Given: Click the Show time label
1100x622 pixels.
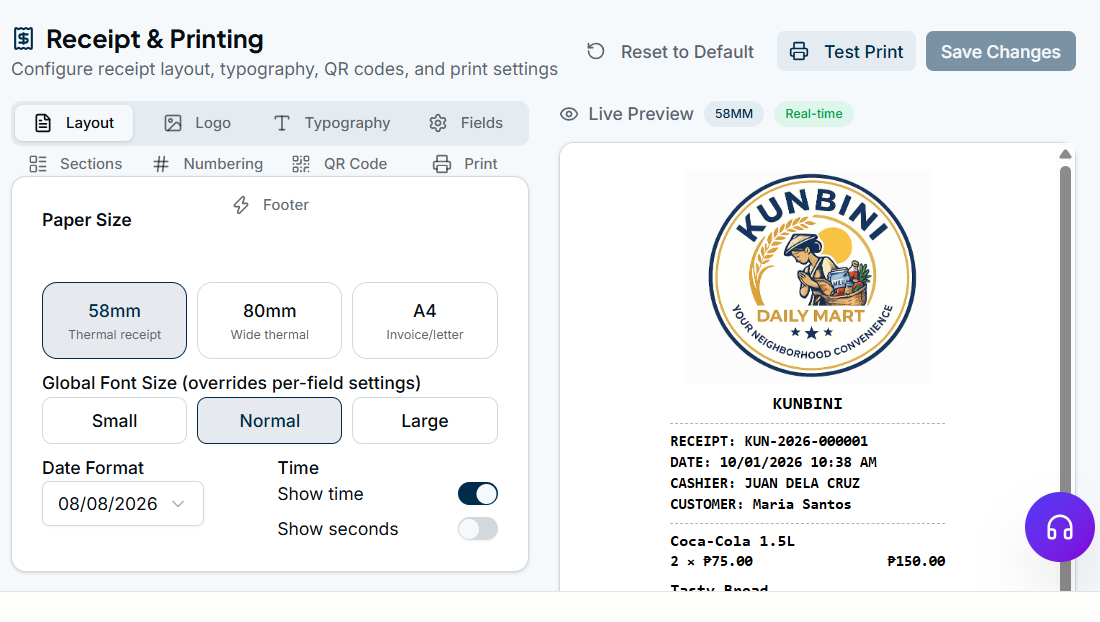Looking at the screenshot, I should tap(320, 494).
